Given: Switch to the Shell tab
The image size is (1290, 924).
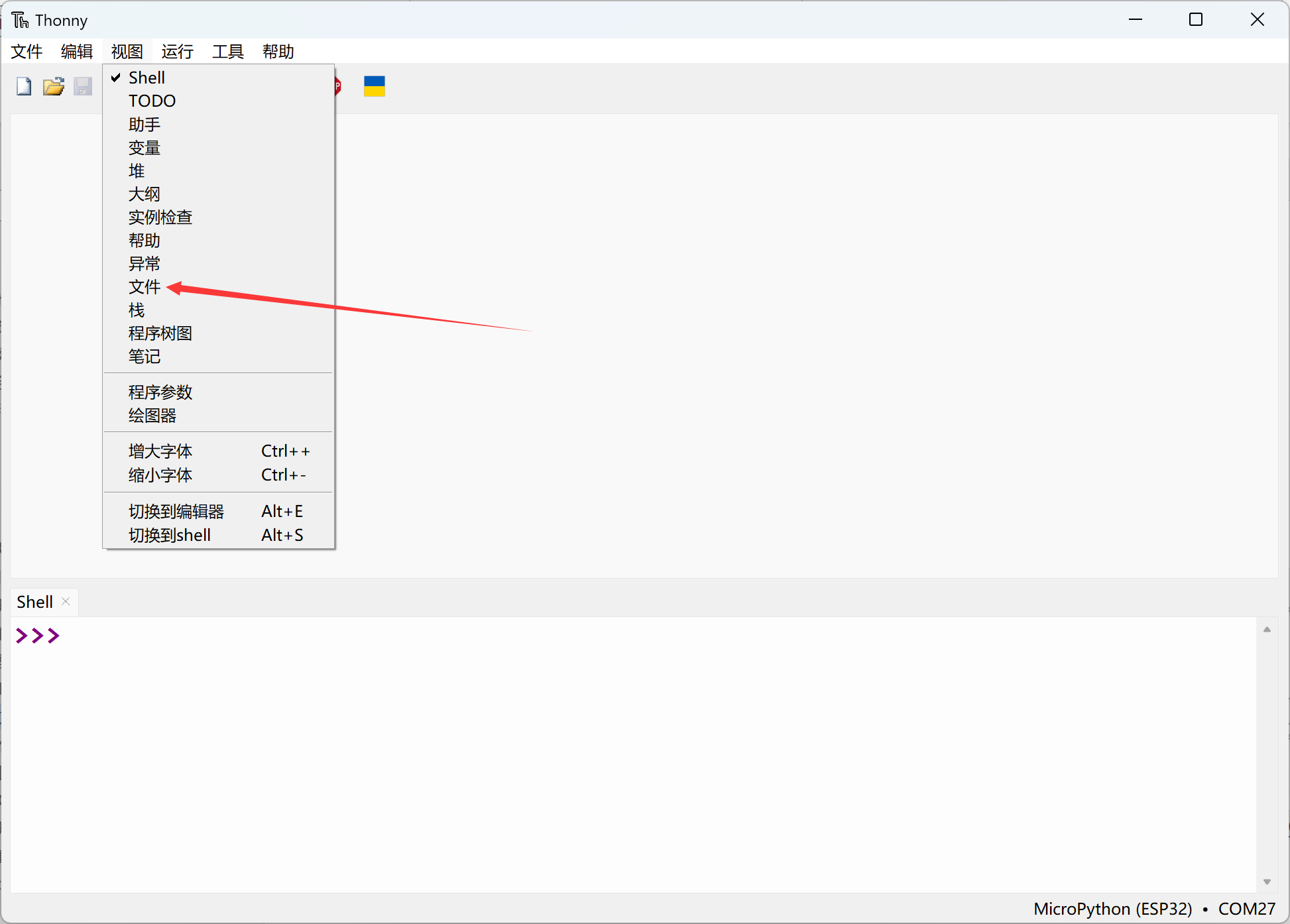Looking at the screenshot, I should click(34, 601).
